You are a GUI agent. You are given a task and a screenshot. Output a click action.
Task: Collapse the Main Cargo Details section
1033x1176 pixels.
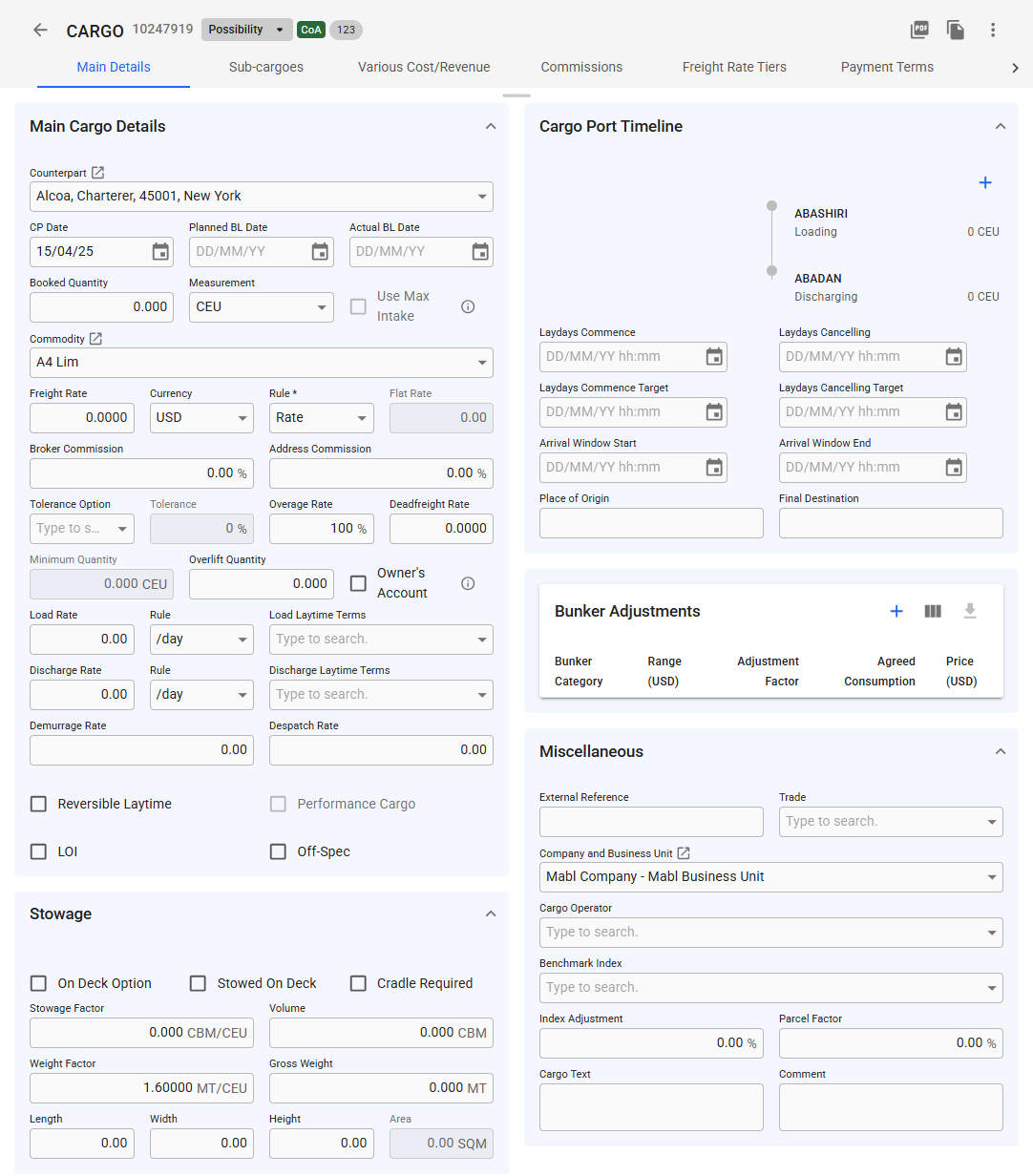(491, 127)
